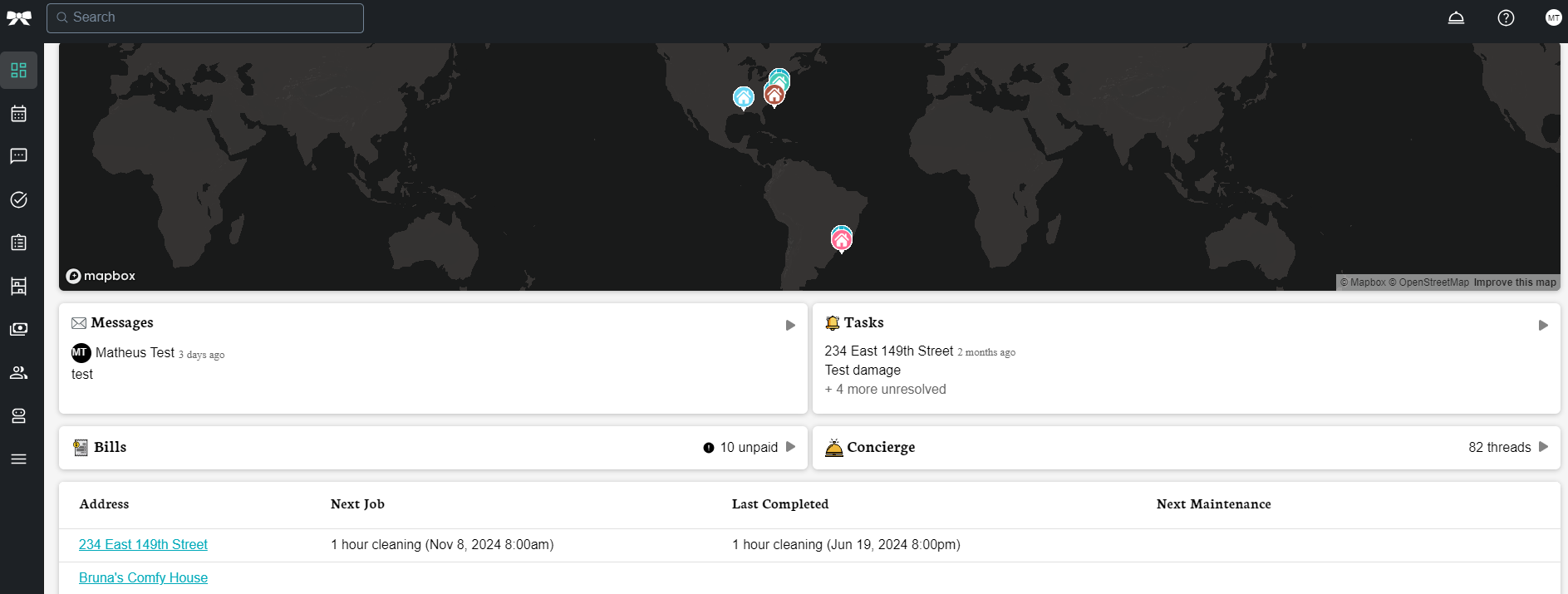
Task: Open the messages chat icon in sidebar
Action: (x=18, y=156)
